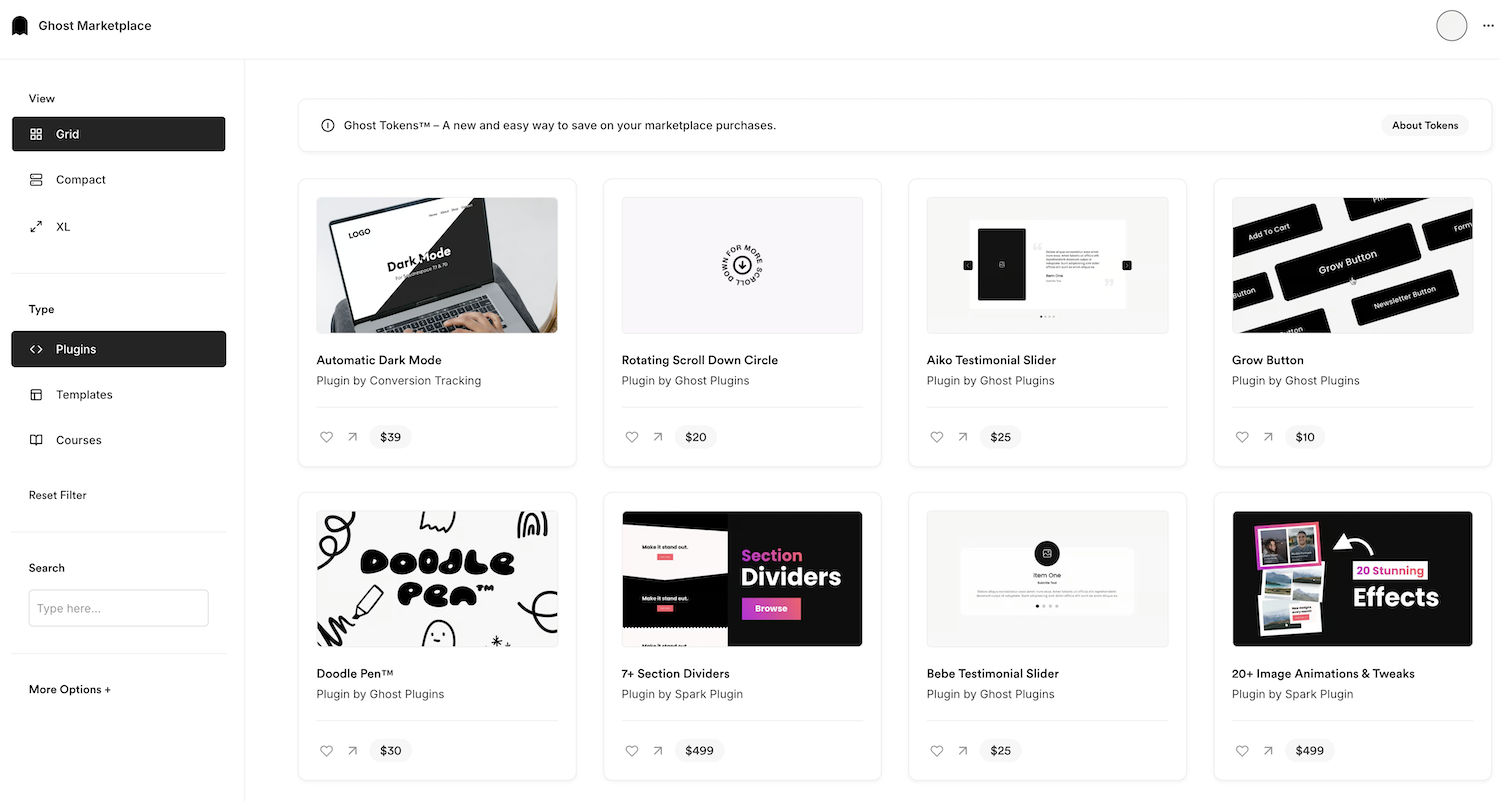
Task: Click the Ghost Marketplace logo icon
Action: pos(19,26)
